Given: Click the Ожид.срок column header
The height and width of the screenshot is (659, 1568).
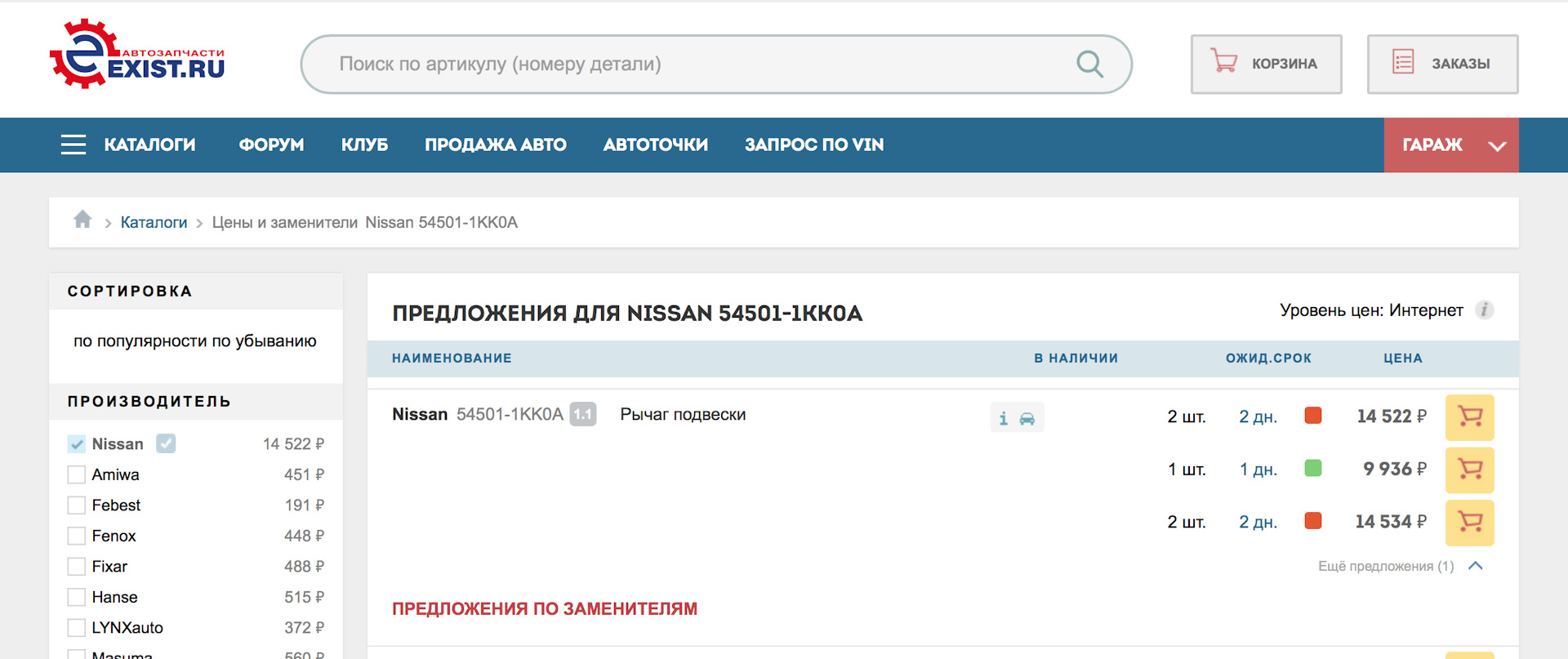Looking at the screenshot, I should click(1268, 358).
